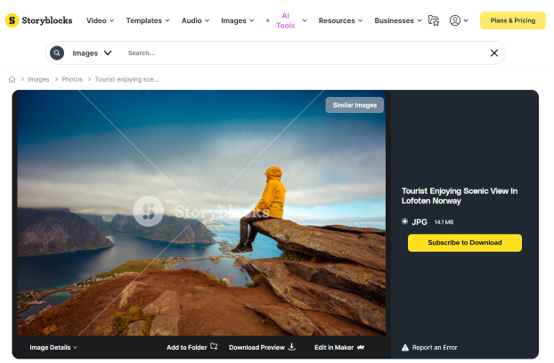
Task: Click the Add to Folder text
Action: click(187, 347)
